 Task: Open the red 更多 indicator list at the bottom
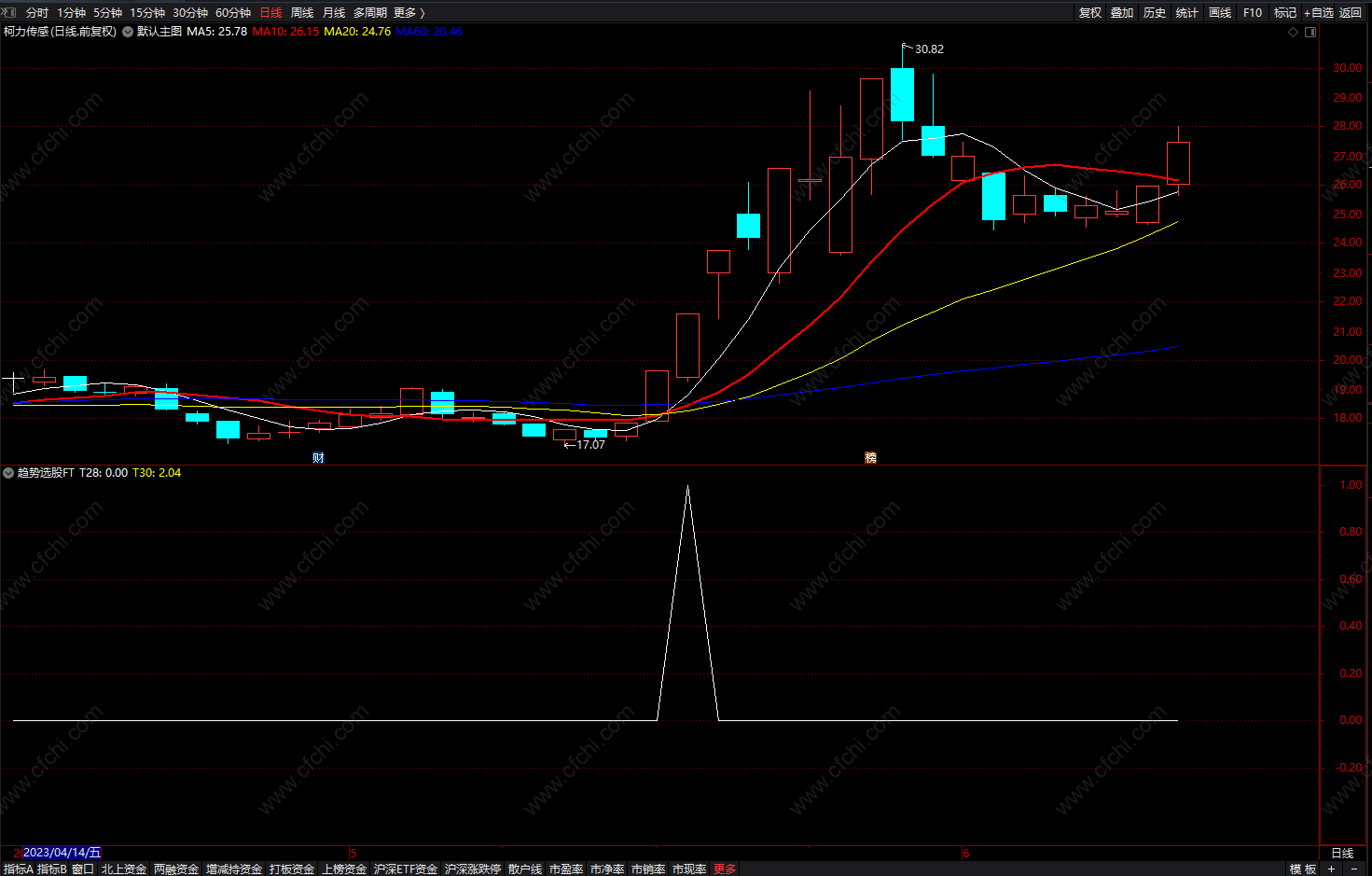point(725,869)
